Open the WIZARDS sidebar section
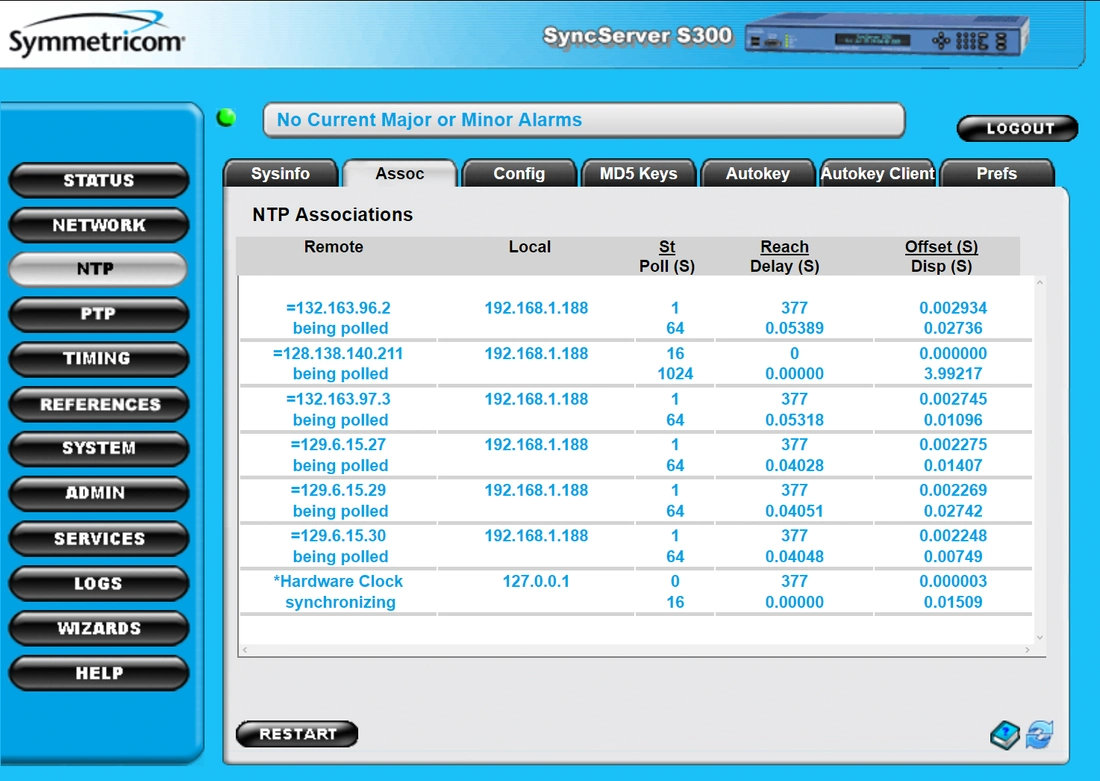This screenshot has width=1100, height=781. [98, 628]
